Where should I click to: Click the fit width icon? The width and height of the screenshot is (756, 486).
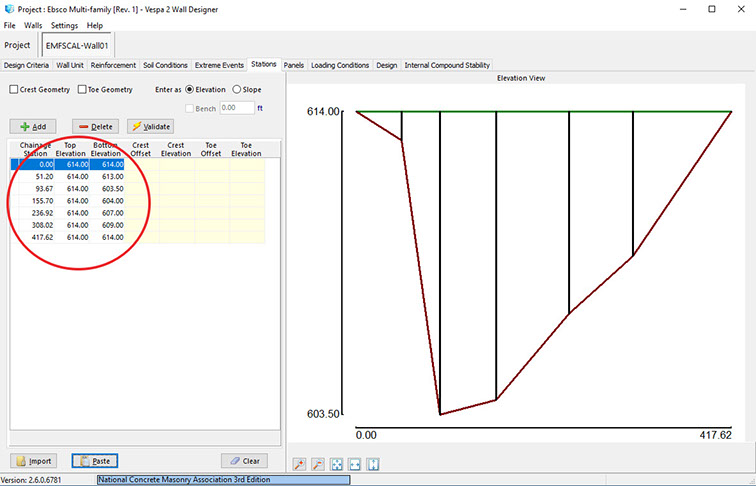coord(354,464)
